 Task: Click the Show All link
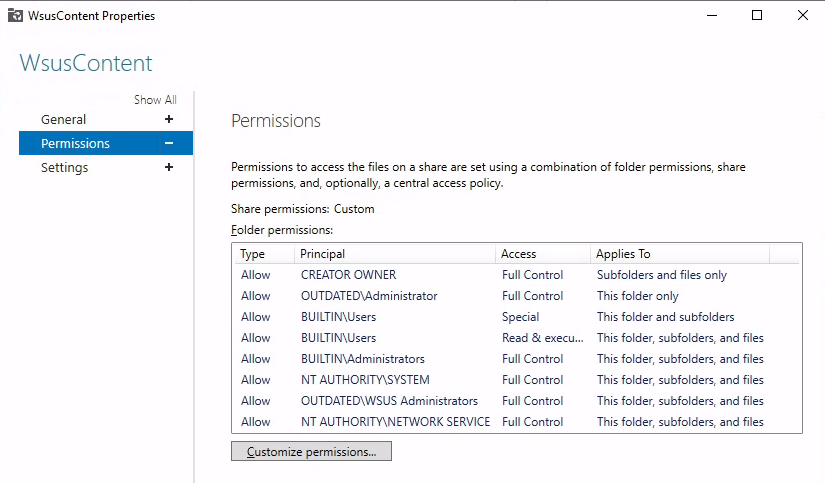155,99
